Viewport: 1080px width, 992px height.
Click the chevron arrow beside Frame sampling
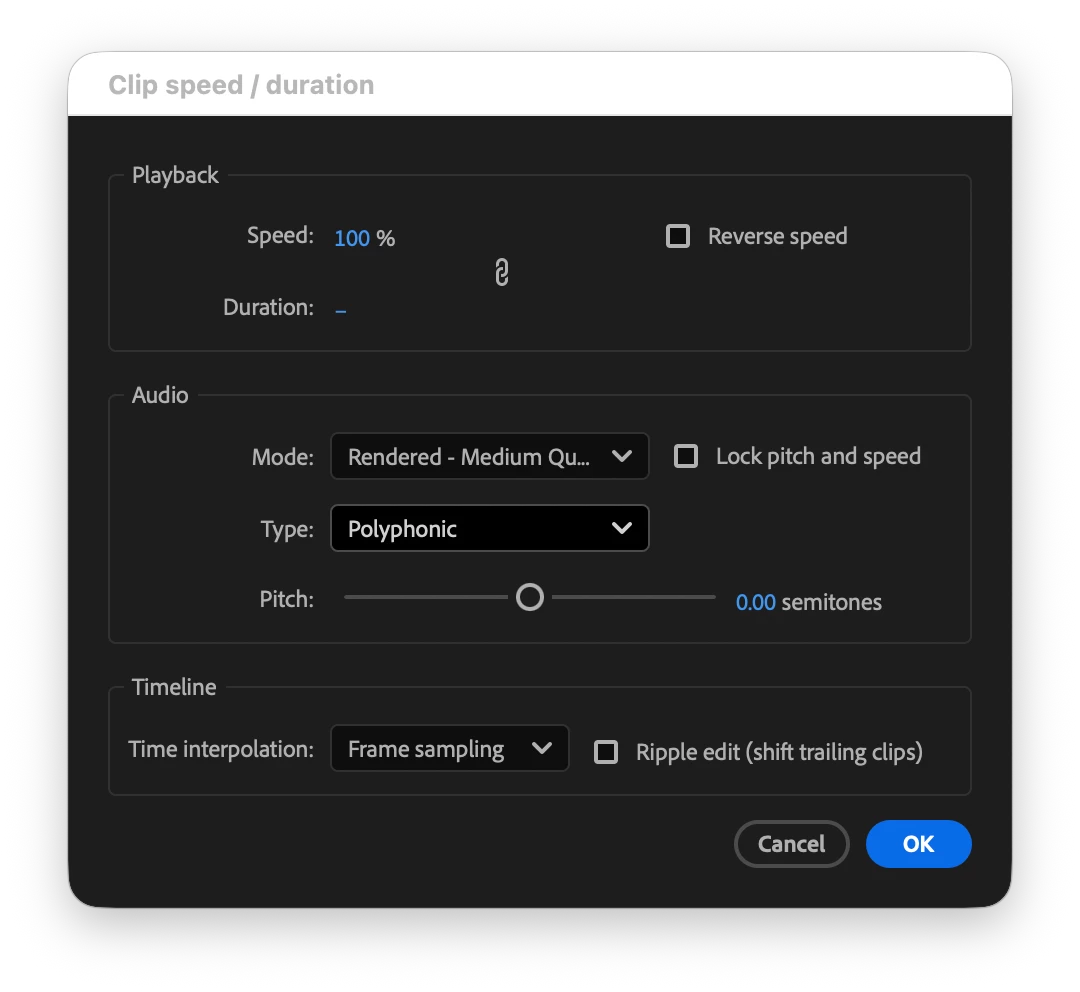[x=542, y=748]
